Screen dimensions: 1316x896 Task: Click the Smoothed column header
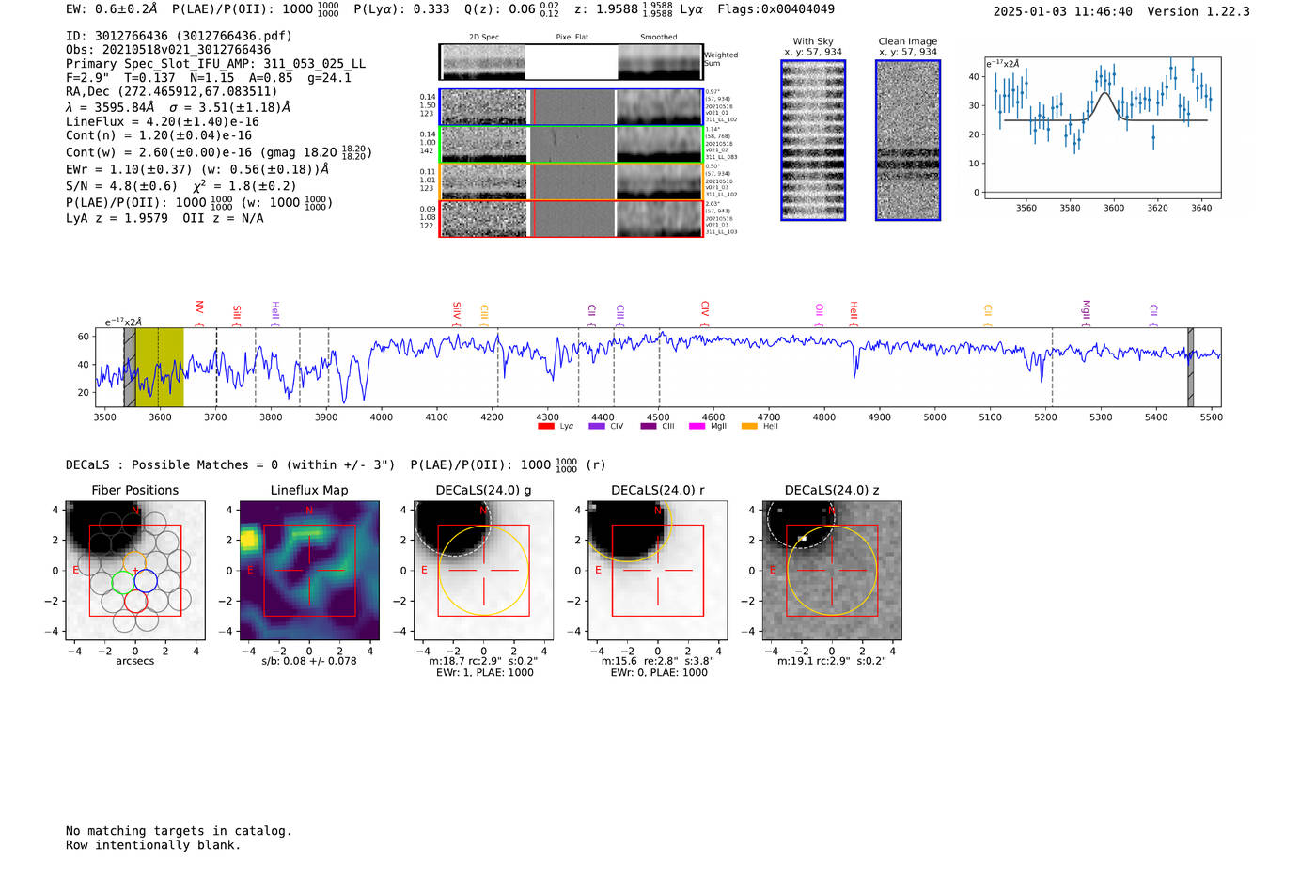coord(659,38)
